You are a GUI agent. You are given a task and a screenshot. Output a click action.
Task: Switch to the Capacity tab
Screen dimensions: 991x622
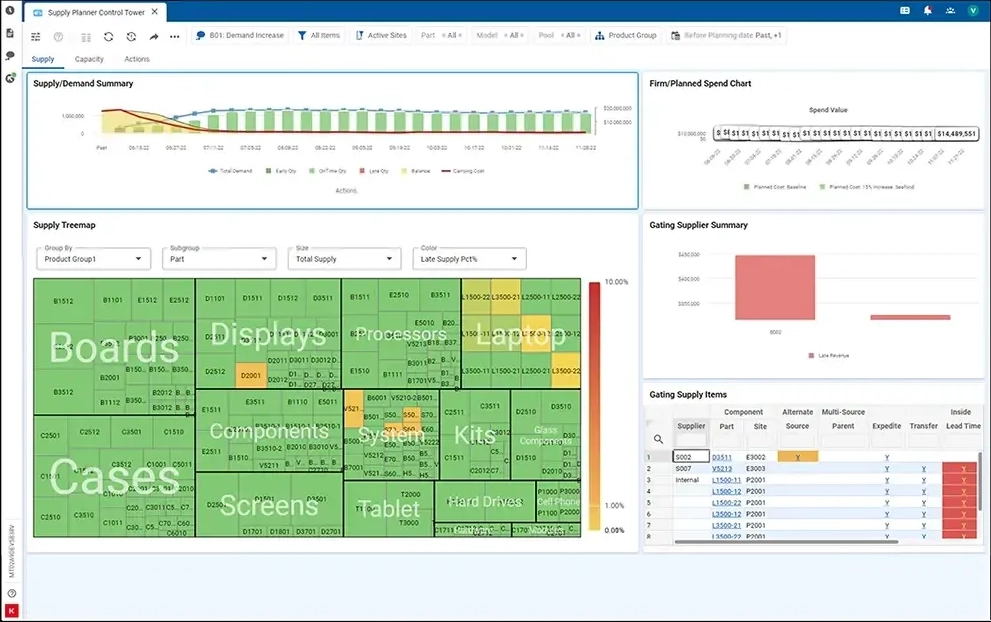click(x=89, y=59)
